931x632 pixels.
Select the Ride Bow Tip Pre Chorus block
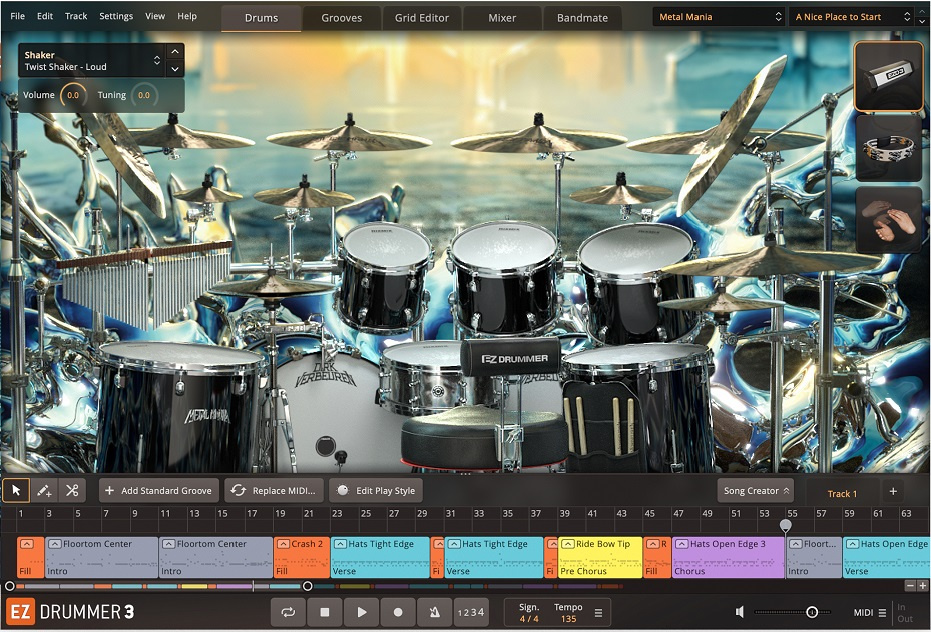600,556
